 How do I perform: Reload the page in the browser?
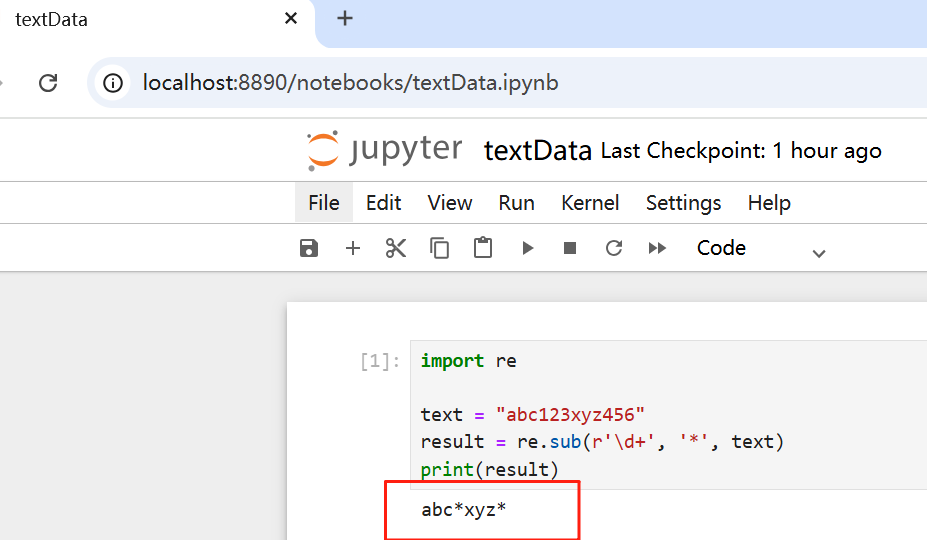(48, 83)
